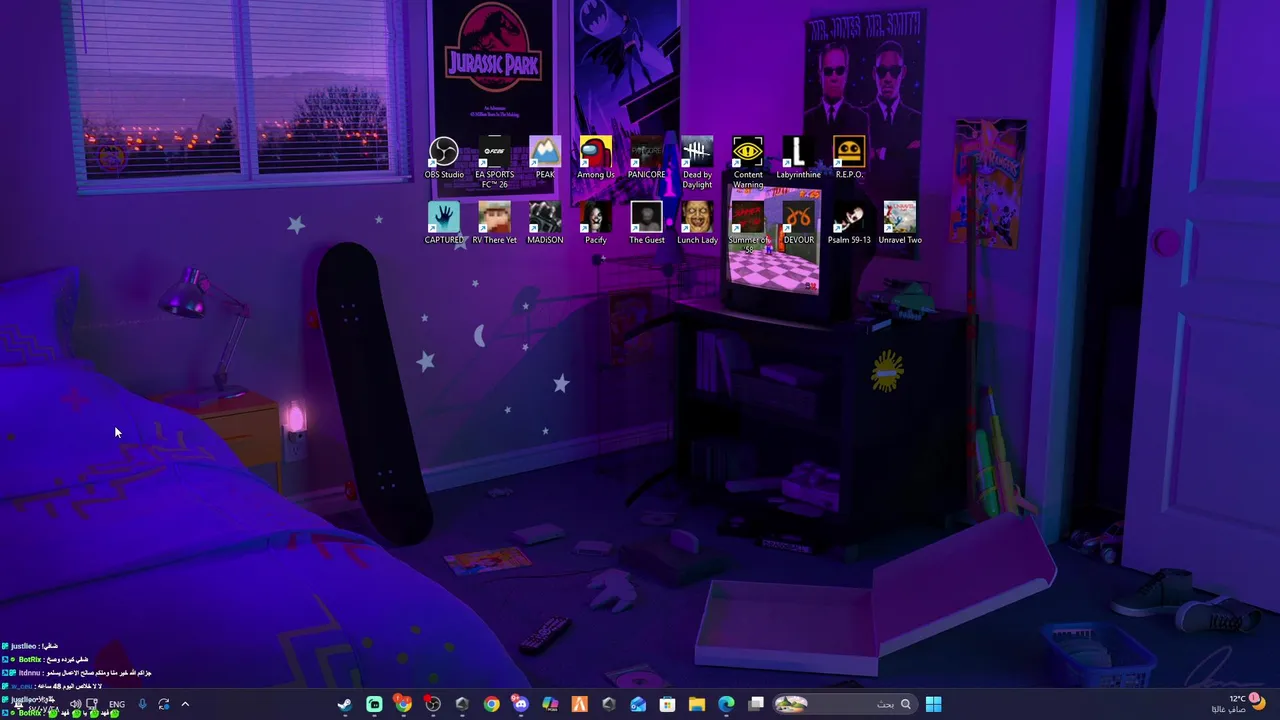The width and height of the screenshot is (1280, 720).
Task: Open the R.E.P.O. desktop shortcut
Action: click(849, 159)
